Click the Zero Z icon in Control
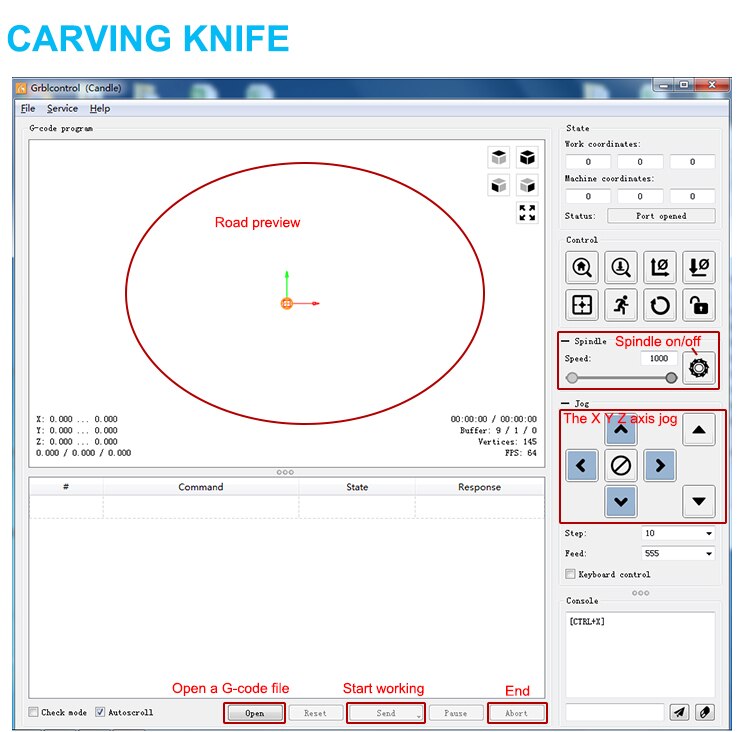This screenshot has height=732, width=750. pos(699,267)
